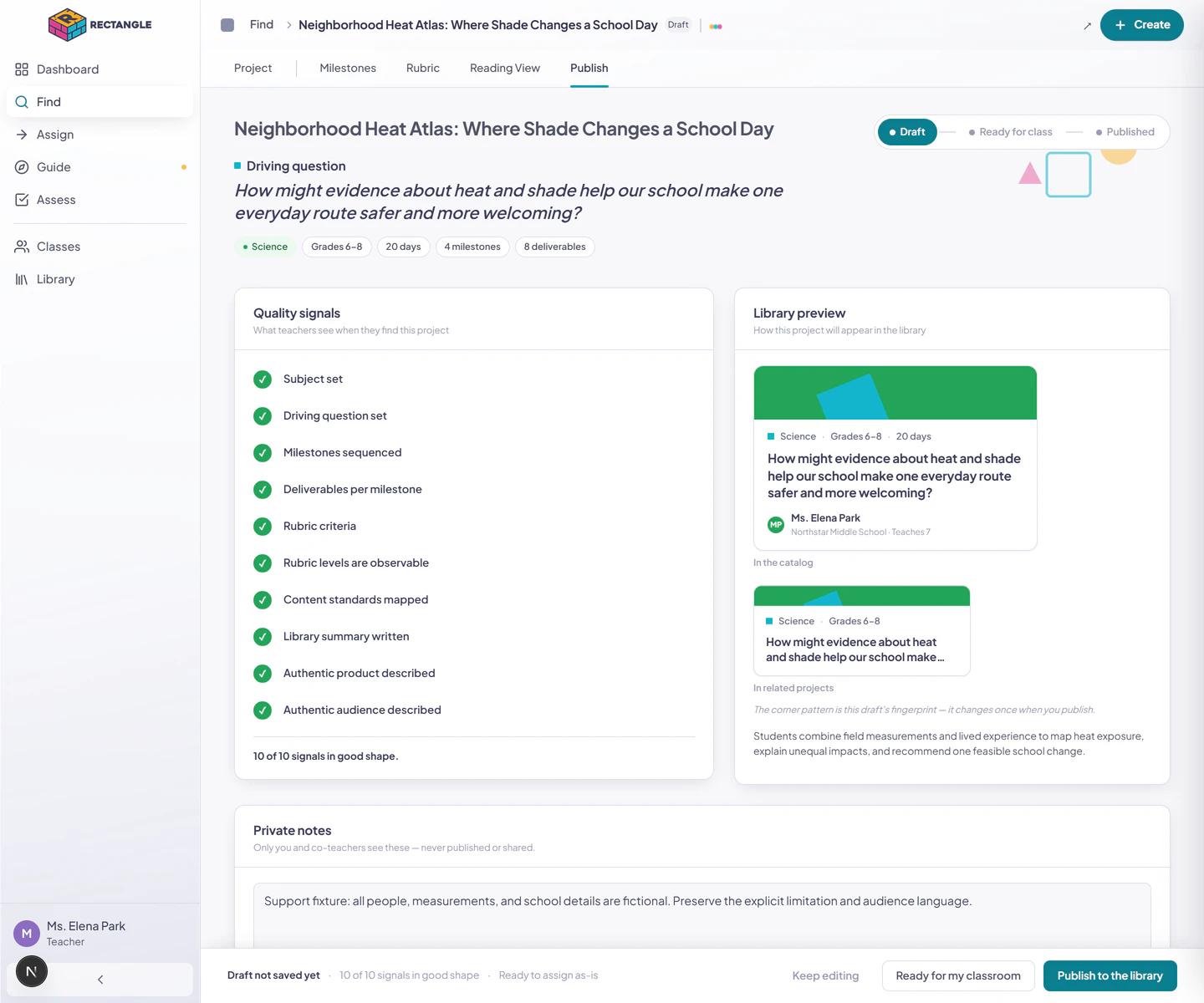Click into the Private notes text area
The image size is (1204, 1003).
[702, 916]
